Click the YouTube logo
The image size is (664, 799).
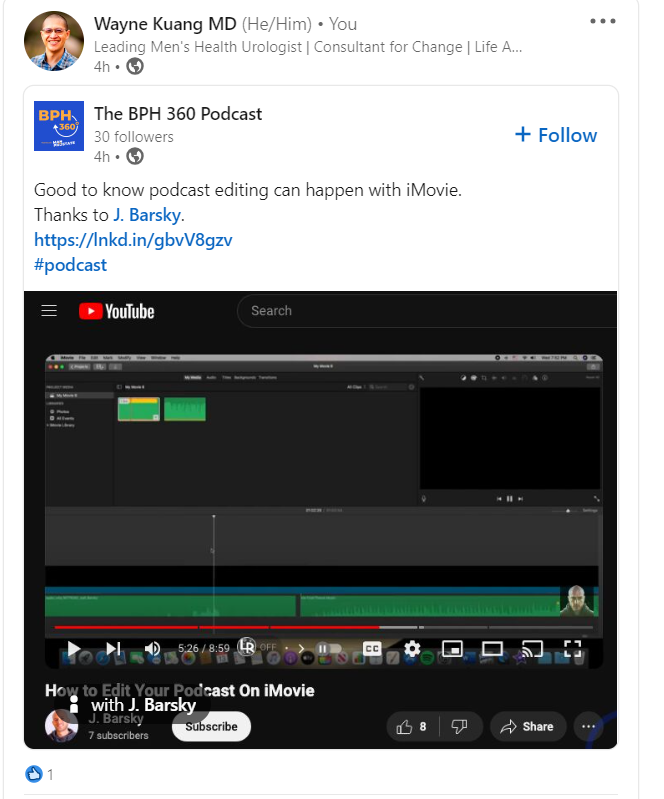117,311
